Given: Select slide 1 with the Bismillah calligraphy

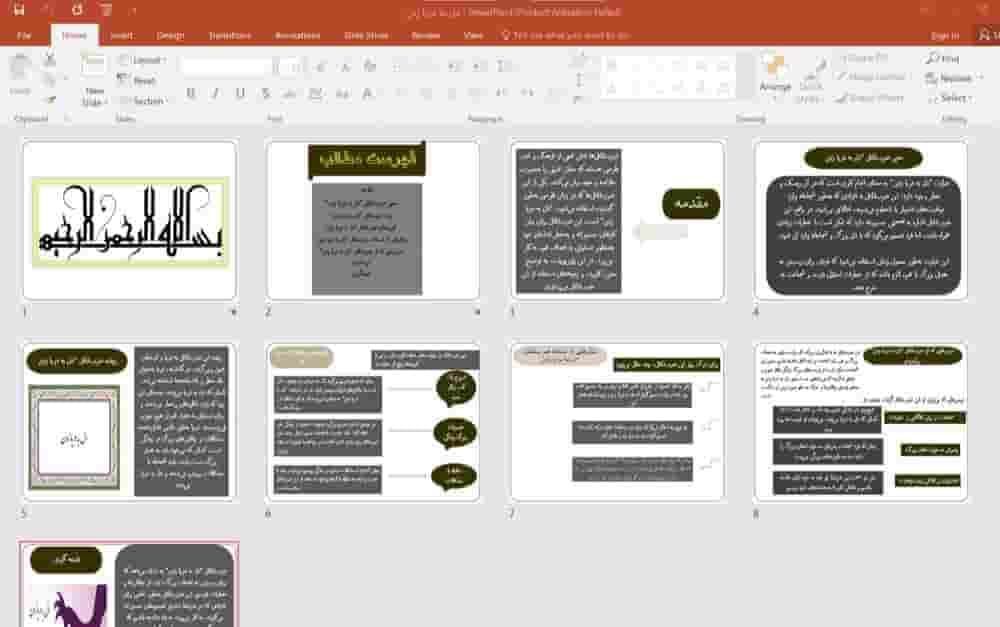Looking at the screenshot, I should (130, 220).
